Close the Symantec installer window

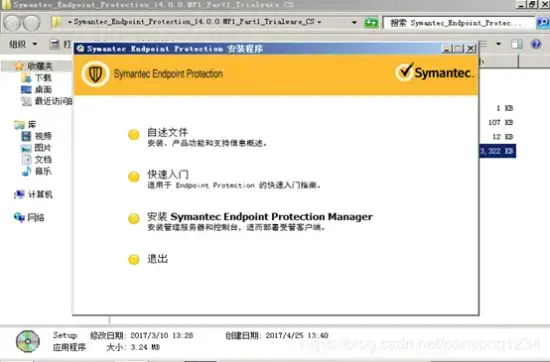tap(470, 49)
